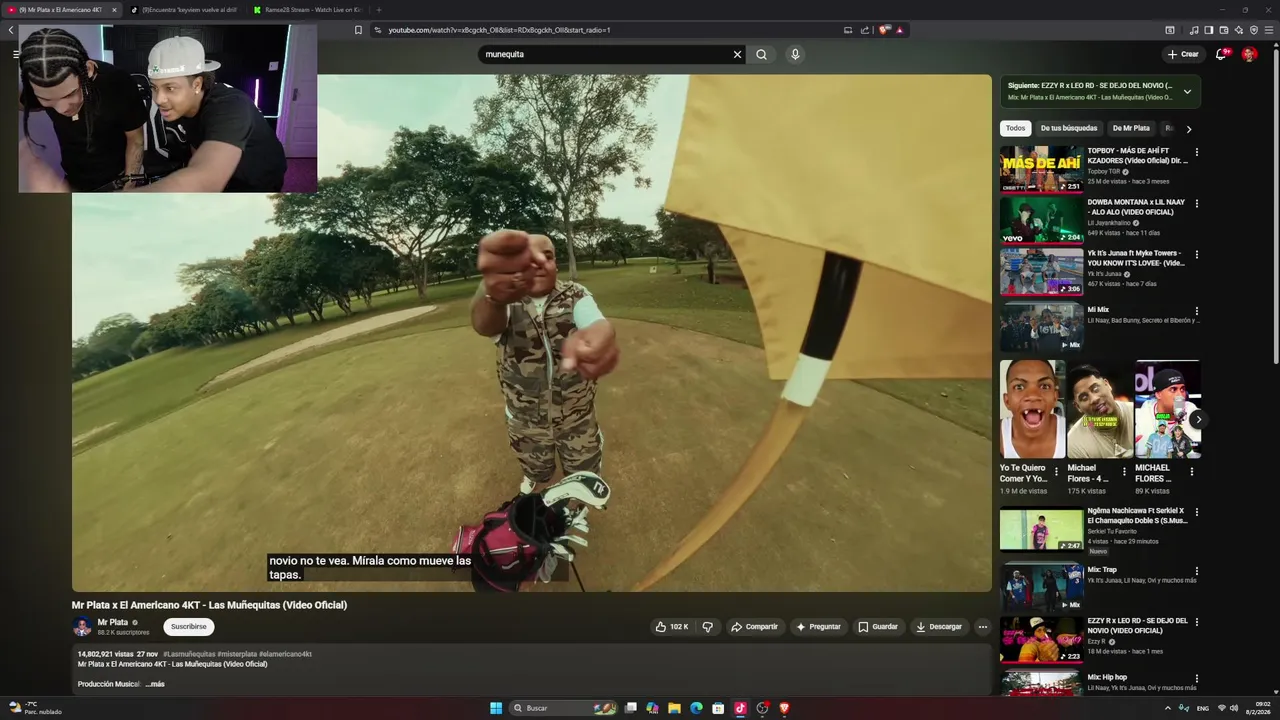Open options for DOWBA MONTANA video
This screenshot has height=720, width=1280.
pyautogui.click(x=1196, y=203)
